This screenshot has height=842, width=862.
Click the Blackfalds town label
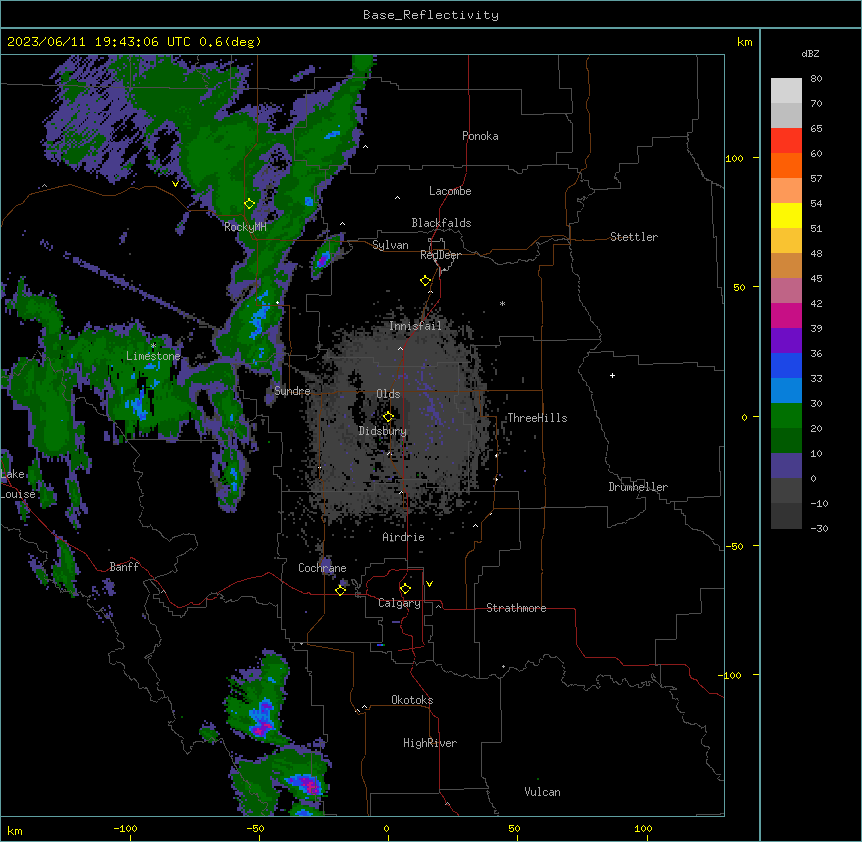point(441,223)
